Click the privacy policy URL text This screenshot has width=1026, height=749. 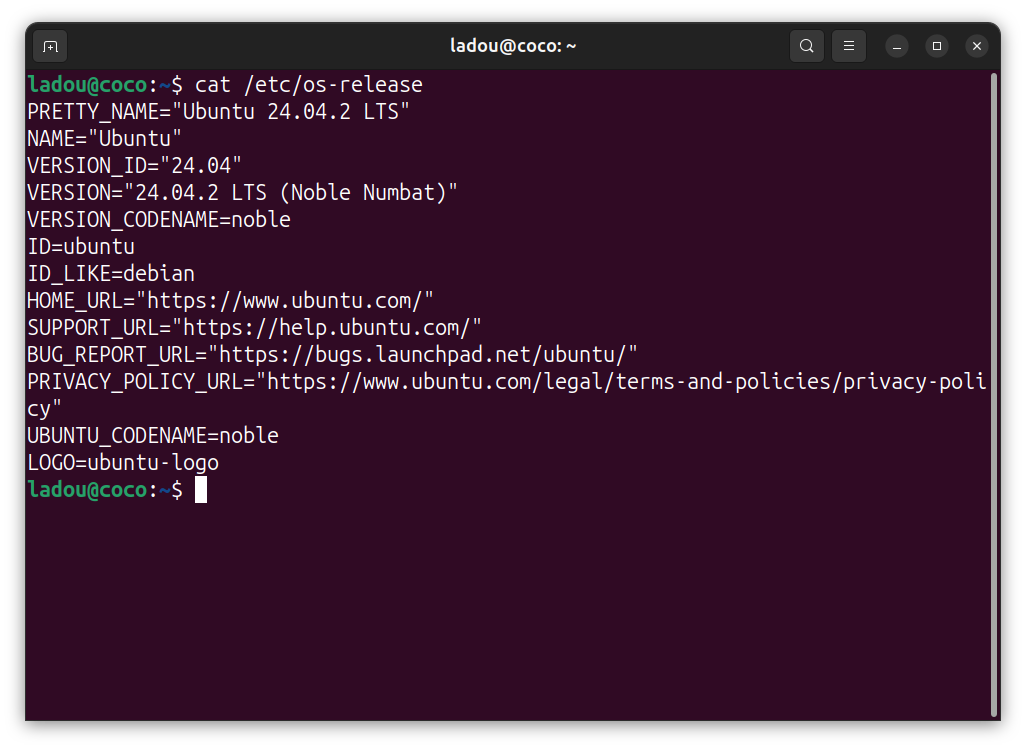[627, 381]
